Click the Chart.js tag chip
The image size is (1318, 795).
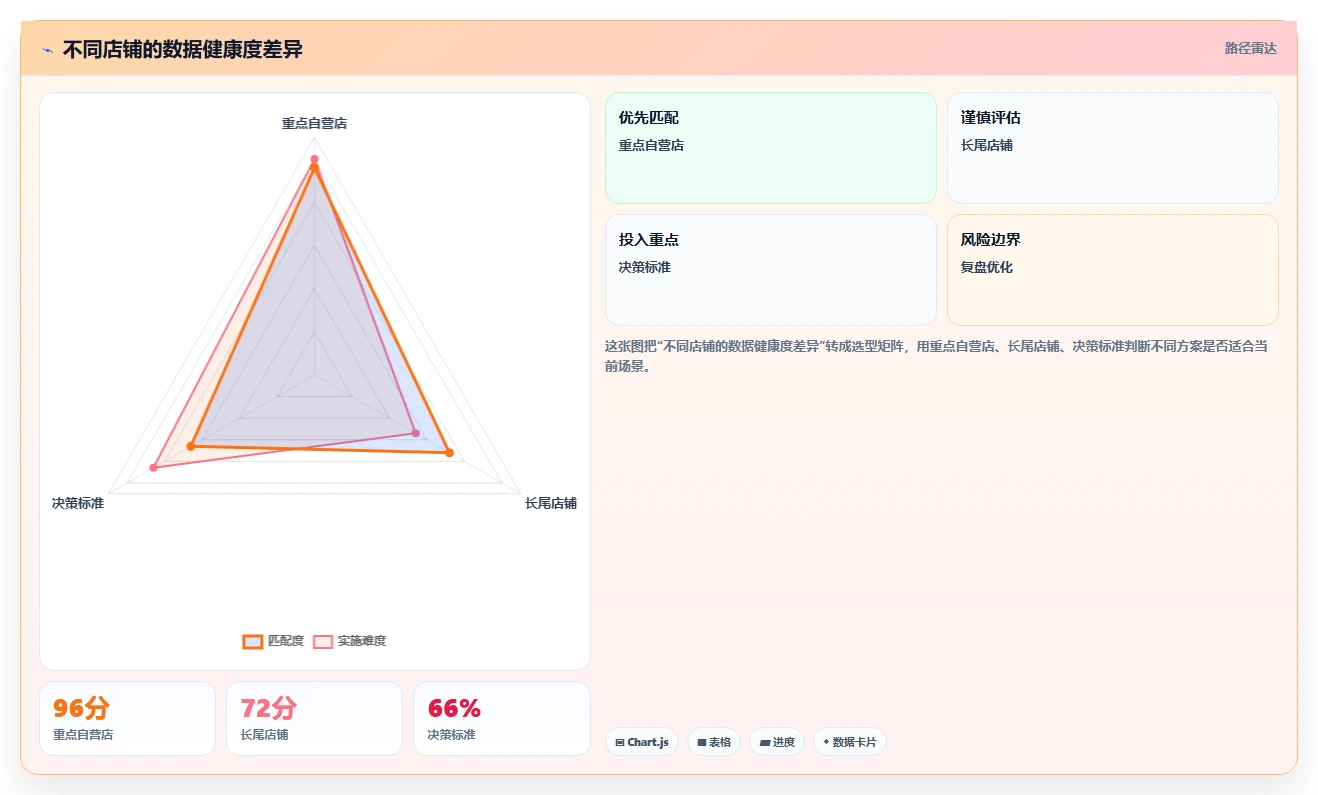642,742
